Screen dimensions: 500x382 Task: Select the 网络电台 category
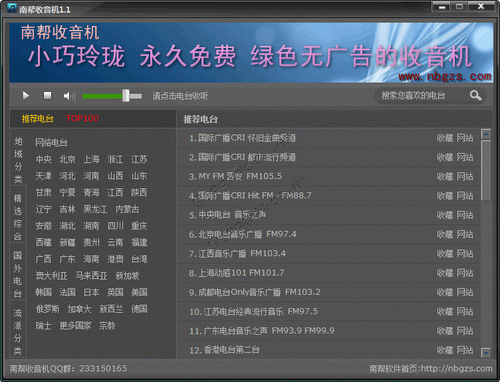click(51, 143)
